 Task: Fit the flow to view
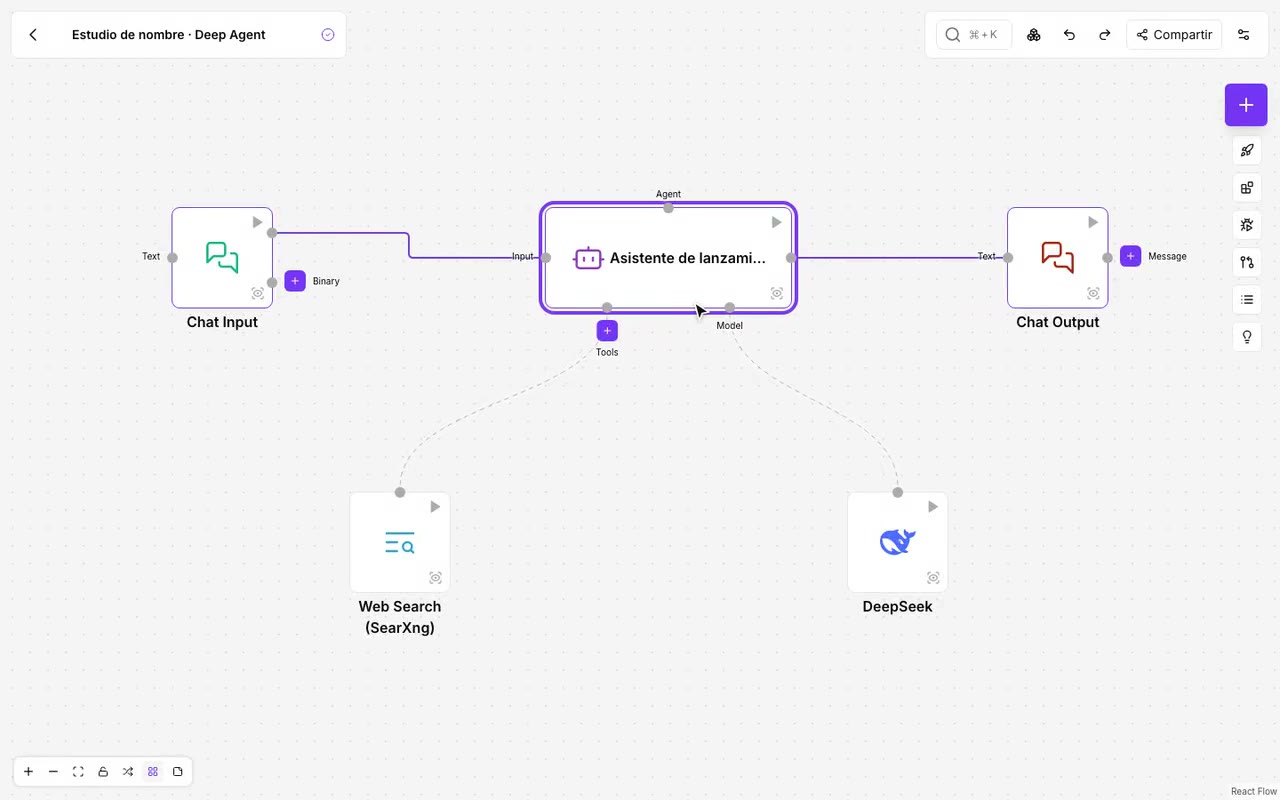78,772
